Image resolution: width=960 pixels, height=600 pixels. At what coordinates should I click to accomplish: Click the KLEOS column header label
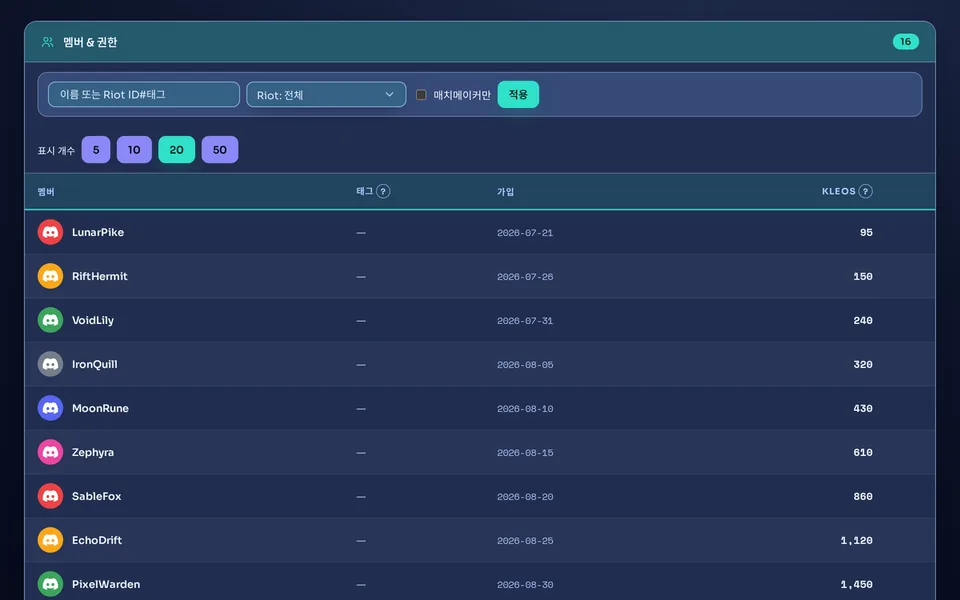839,192
